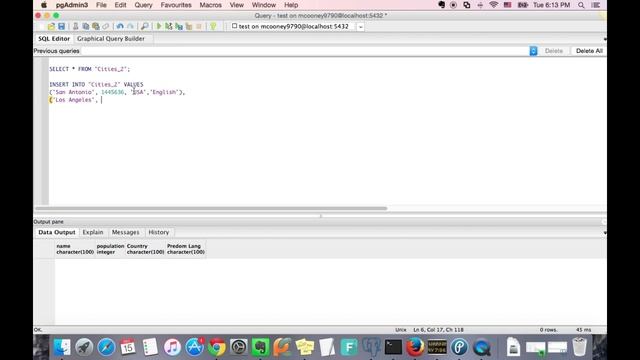The height and width of the screenshot is (360, 640).
Task: Open the Window menu
Action: click(264, 5)
